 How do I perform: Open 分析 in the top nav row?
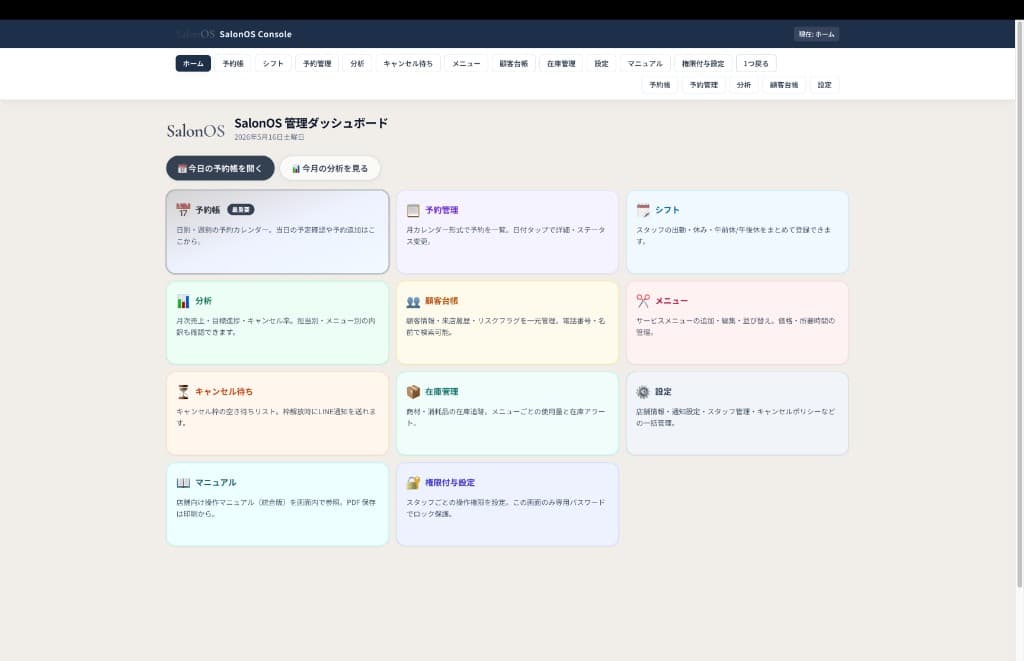point(357,63)
